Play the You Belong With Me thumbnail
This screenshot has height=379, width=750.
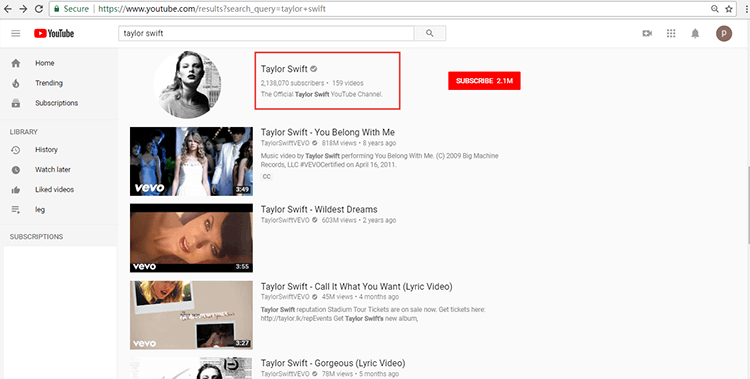tap(191, 161)
